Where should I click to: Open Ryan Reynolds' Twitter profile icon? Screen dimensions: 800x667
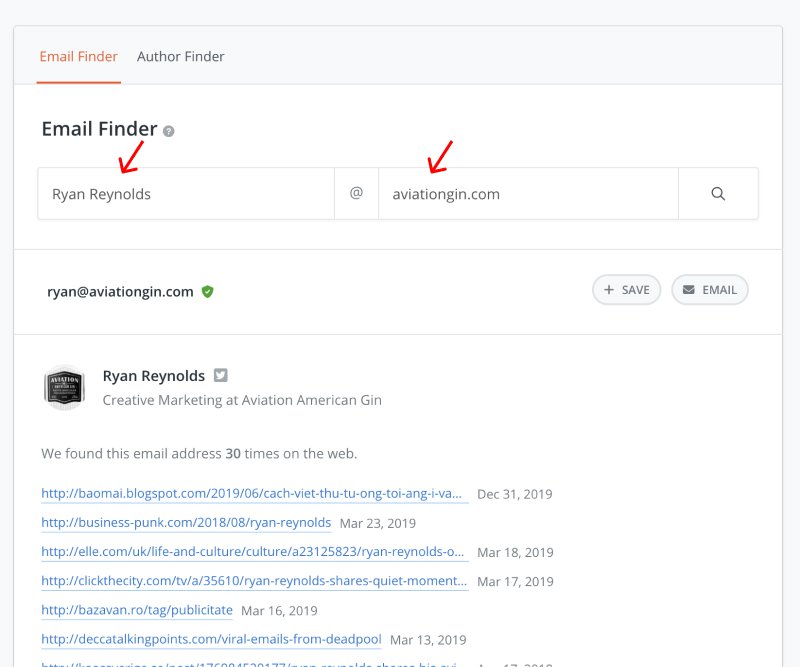220,375
